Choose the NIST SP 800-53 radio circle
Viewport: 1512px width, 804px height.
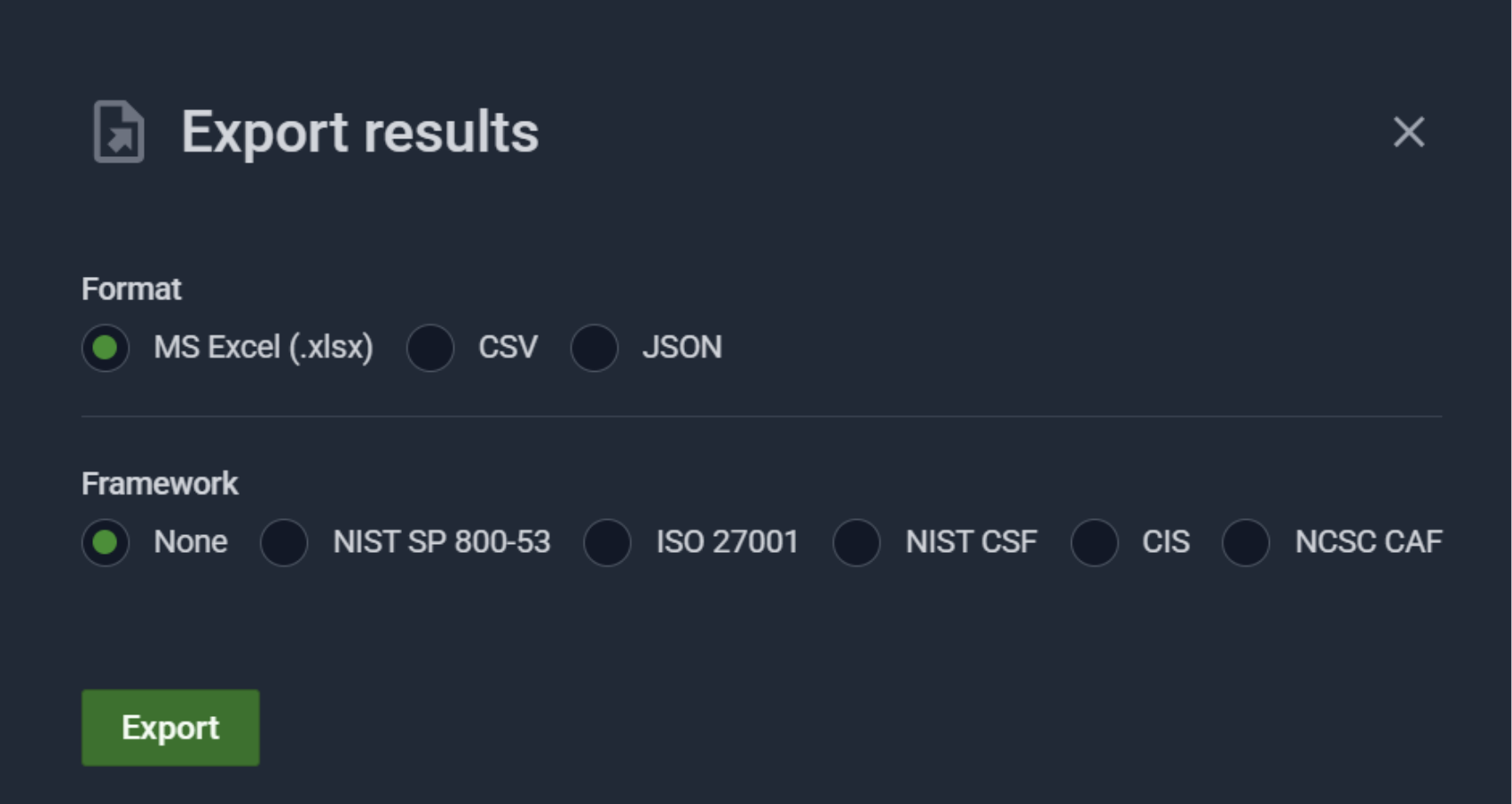[284, 542]
